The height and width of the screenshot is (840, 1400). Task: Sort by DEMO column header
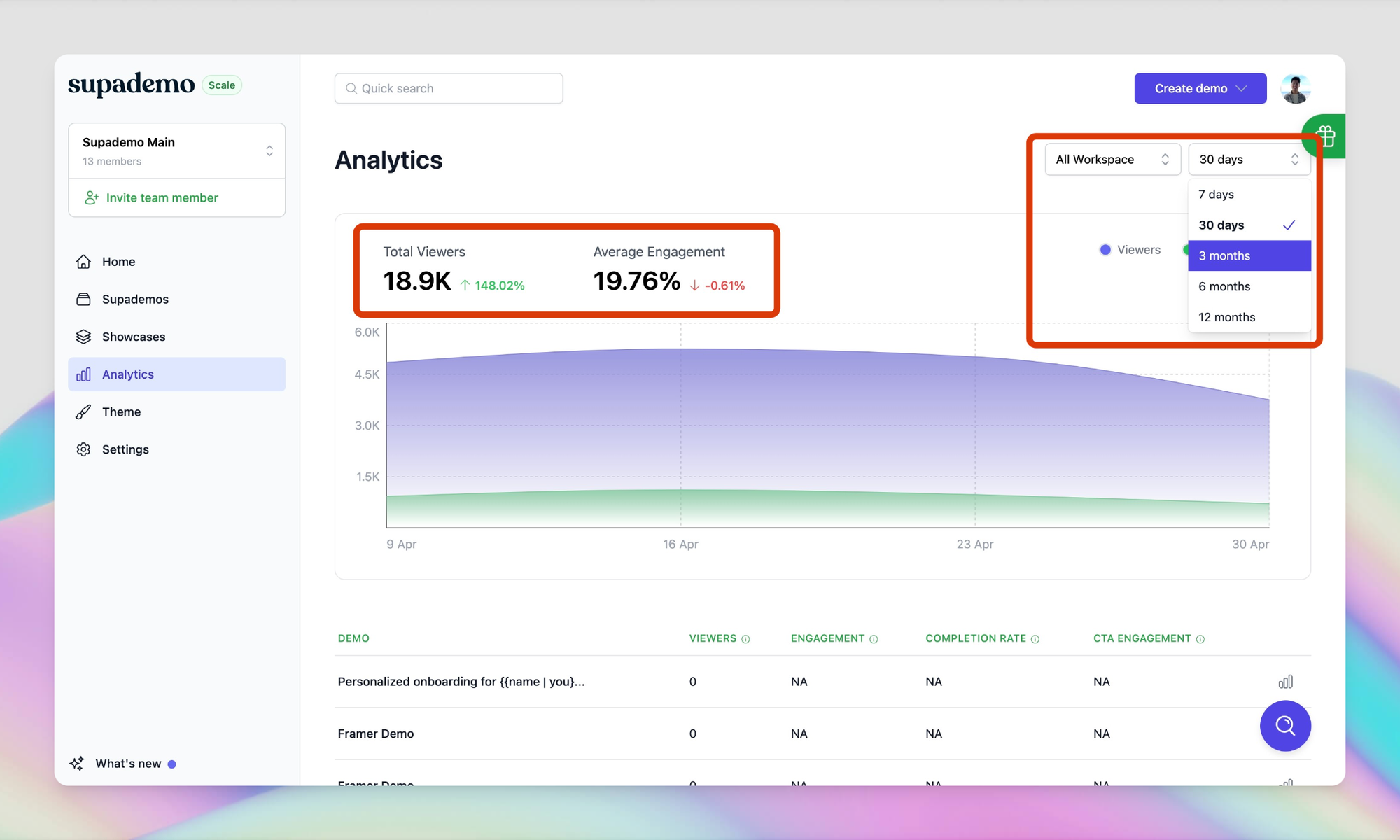point(353,638)
